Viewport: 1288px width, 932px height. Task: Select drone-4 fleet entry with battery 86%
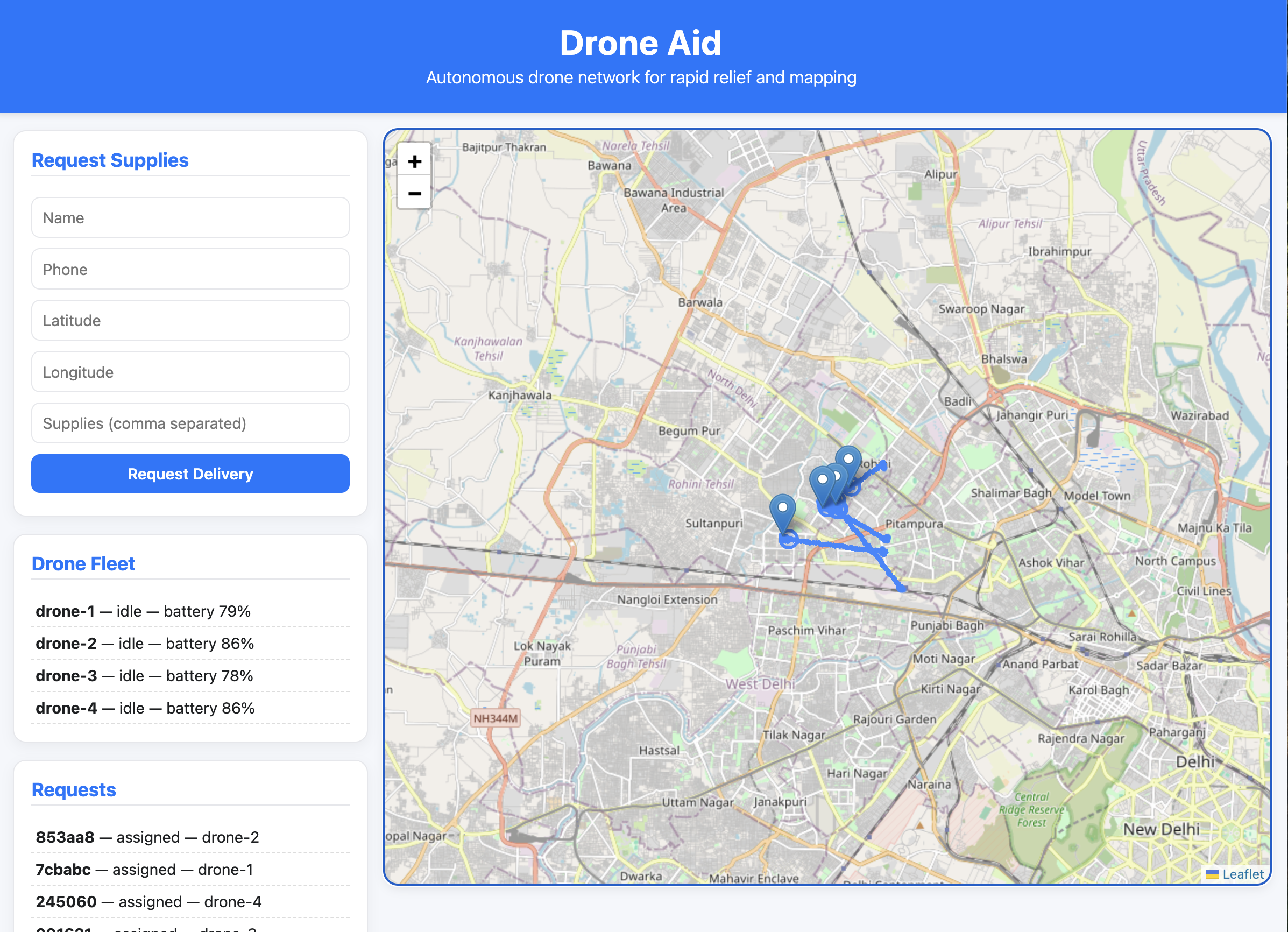click(x=145, y=708)
